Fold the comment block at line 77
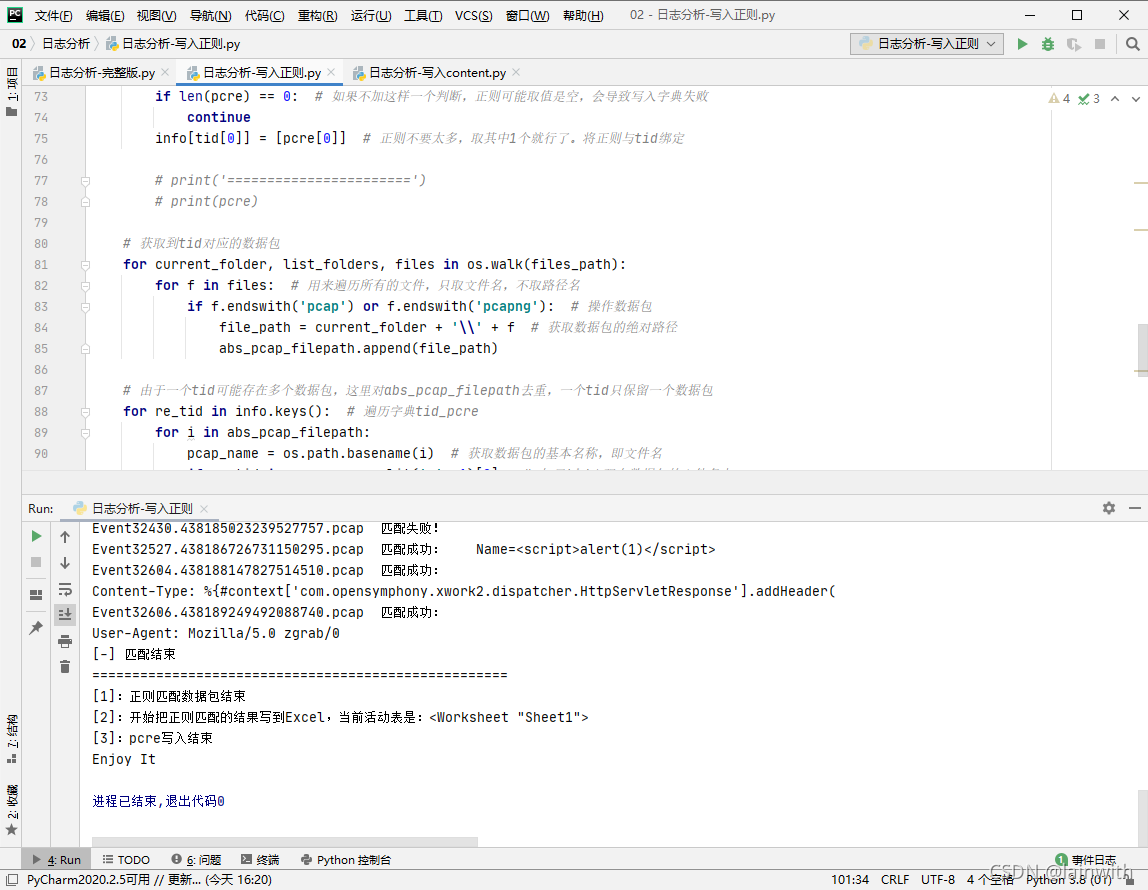The height and width of the screenshot is (890, 1148). (86, 181)
